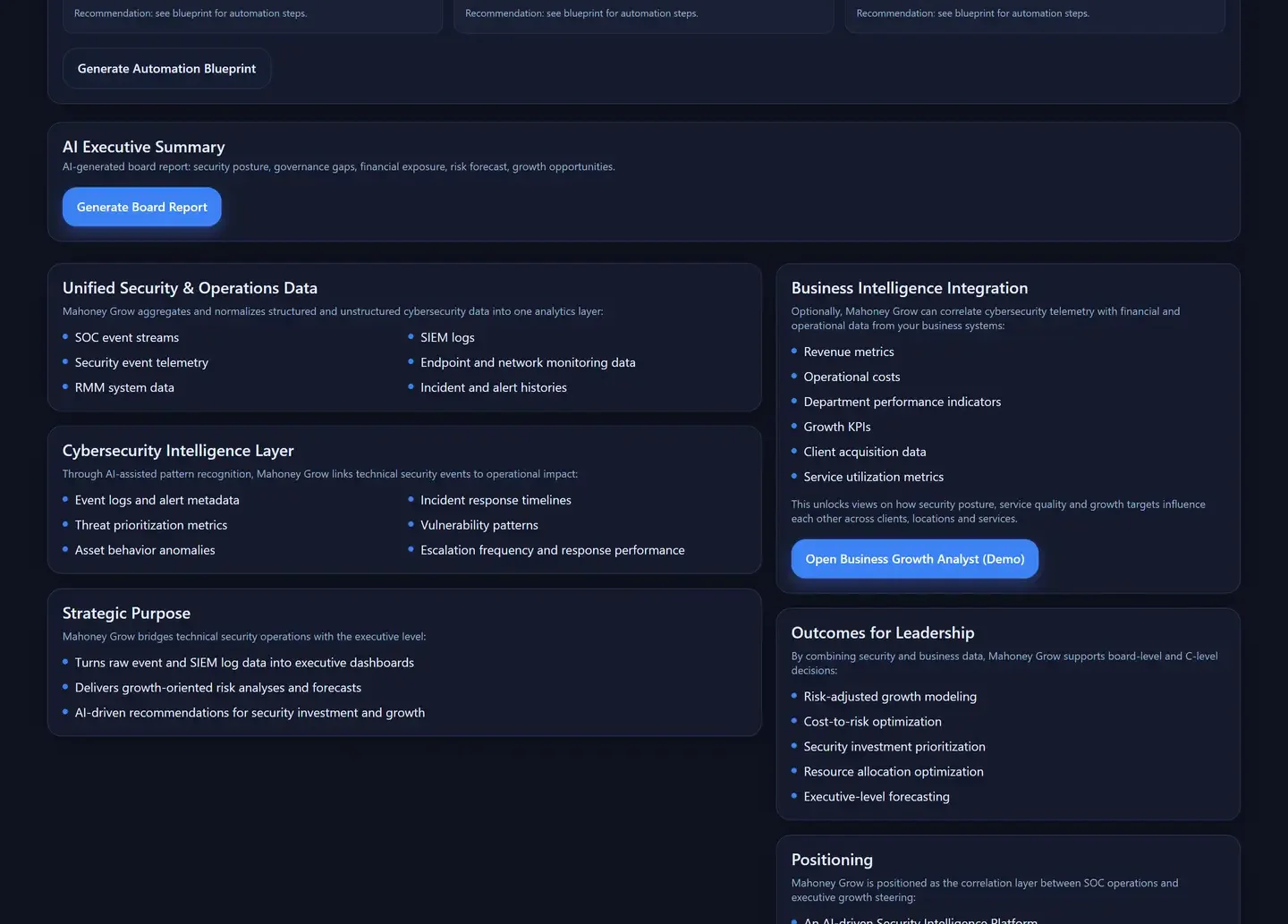Click the SOC event streams list item
This screenshot has width=1288, height=924.
[127, 337]
